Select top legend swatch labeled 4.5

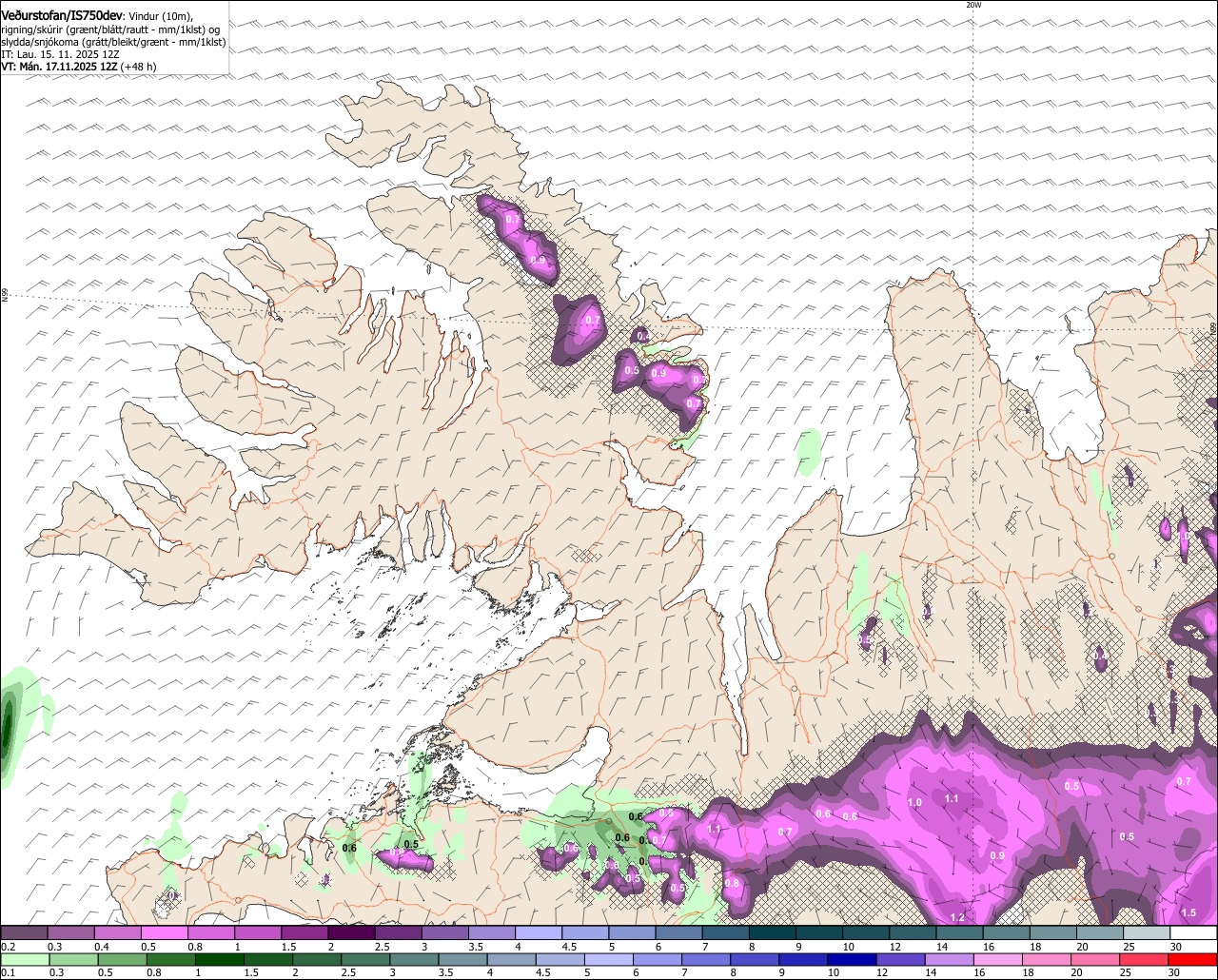click(585, 932)
